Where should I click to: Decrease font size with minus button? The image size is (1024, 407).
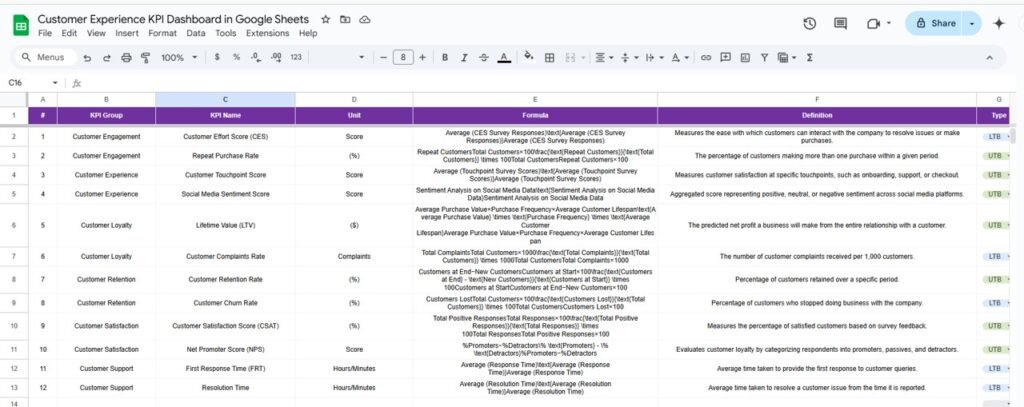pyautogui.click(x=383, y=57)
